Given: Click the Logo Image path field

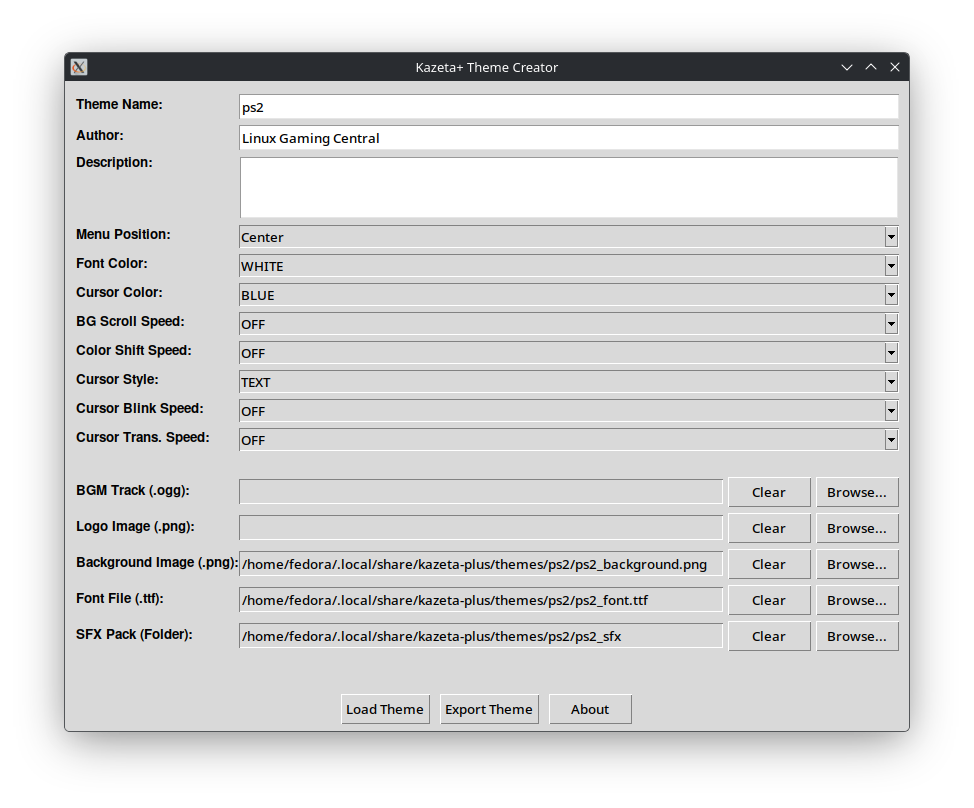Looking at the screenshot, I should [481, 528].
